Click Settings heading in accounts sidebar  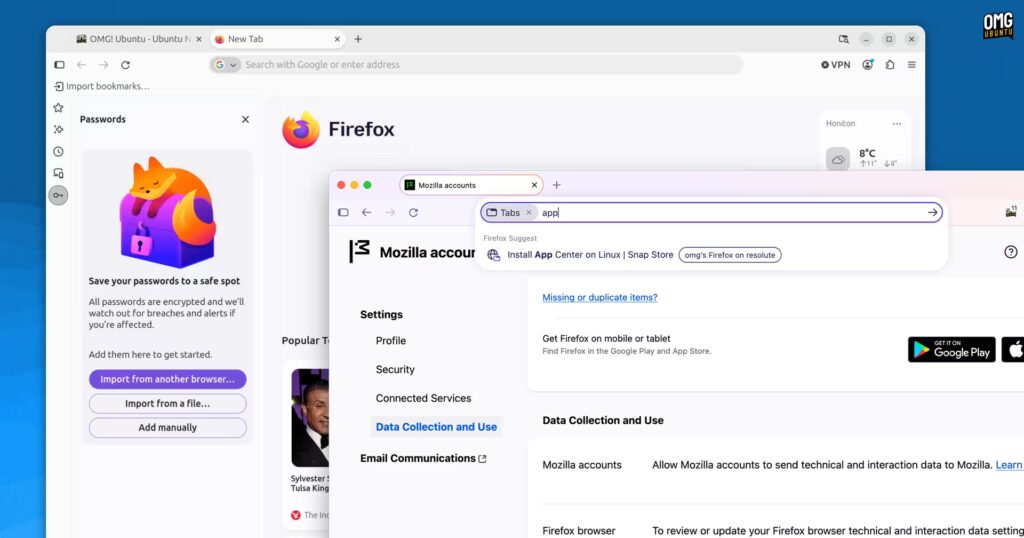(381, 315)
